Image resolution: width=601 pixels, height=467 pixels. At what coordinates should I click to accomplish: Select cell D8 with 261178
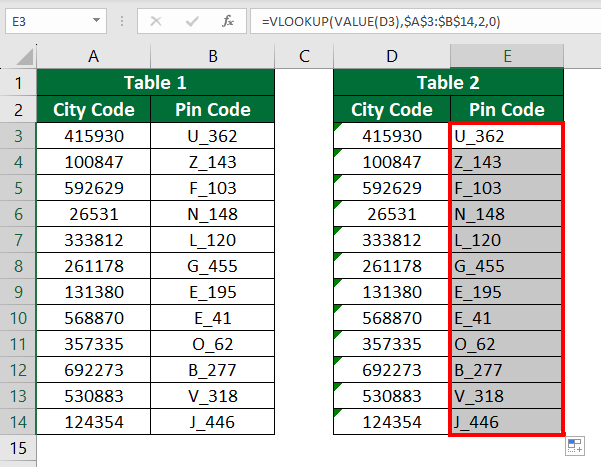coord(392,266)
